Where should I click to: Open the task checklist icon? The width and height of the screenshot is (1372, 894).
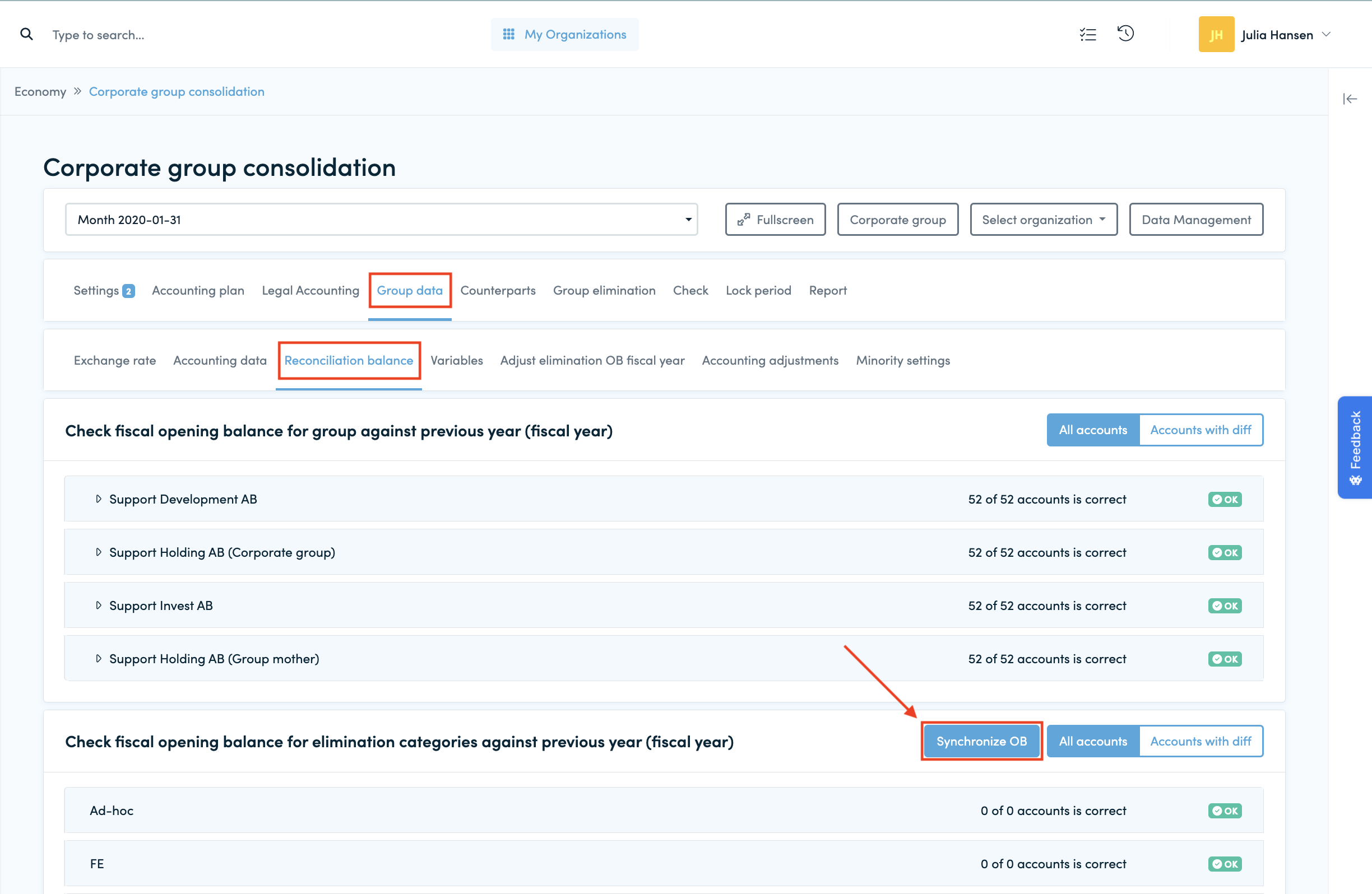[x=1088, y=35]
